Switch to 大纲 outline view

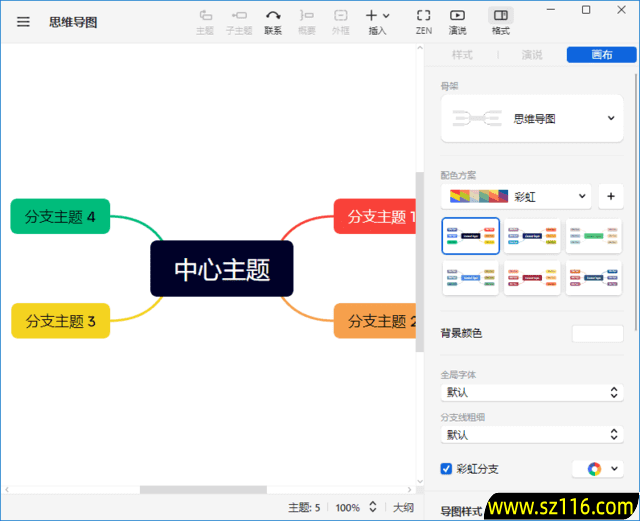(403, 508)
